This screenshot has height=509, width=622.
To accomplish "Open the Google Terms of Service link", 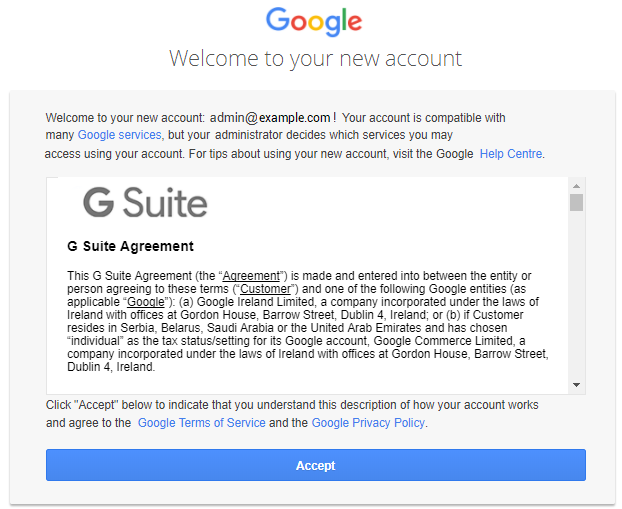I will click(x=201, y=423).
